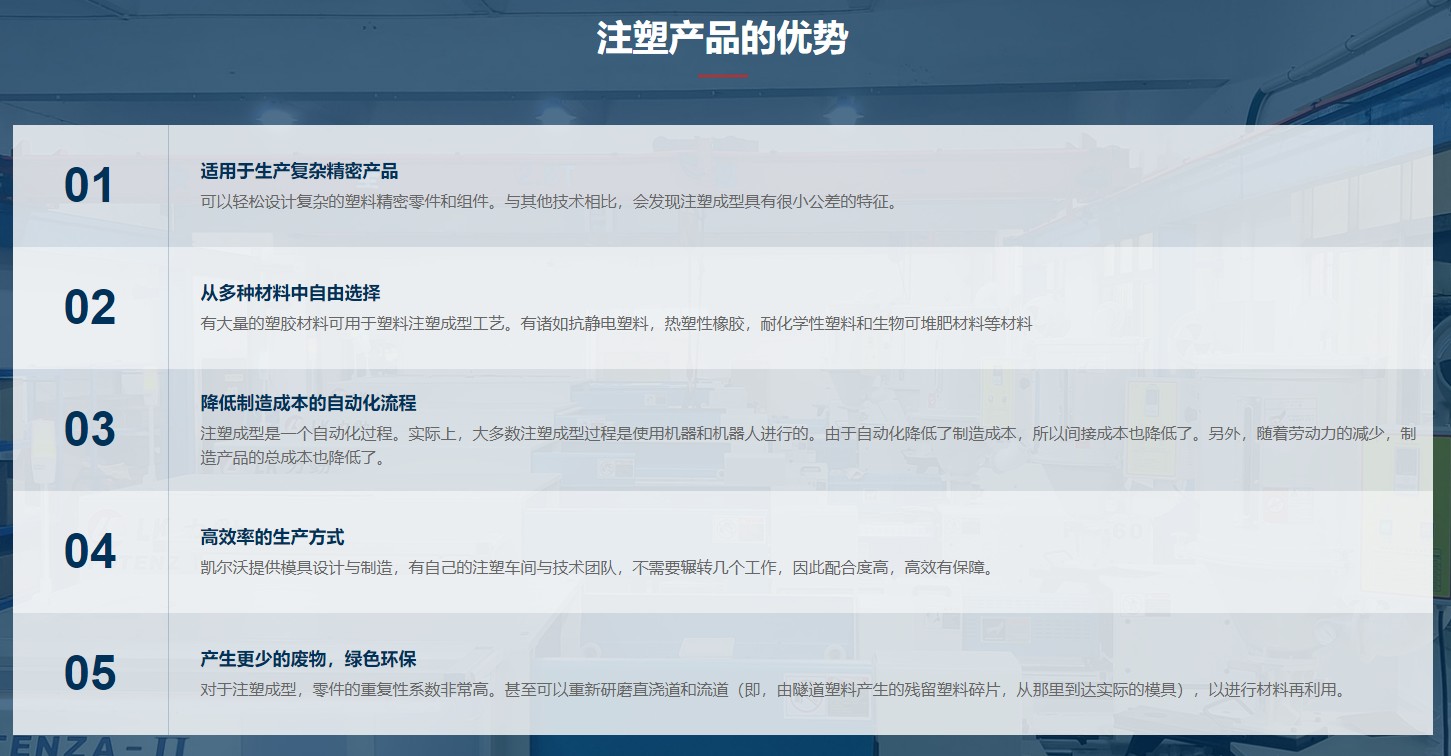
Task: Click the vertical divider right of number 04
Action: click(x=168, y=552)
